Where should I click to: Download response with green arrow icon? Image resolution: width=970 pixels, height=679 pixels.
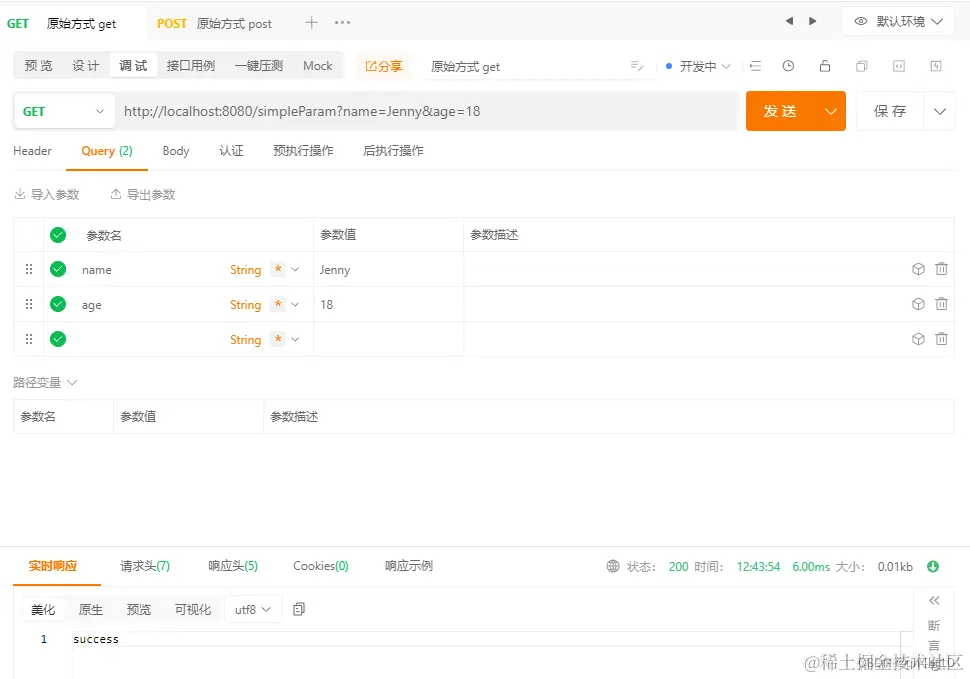click(933, 566)
